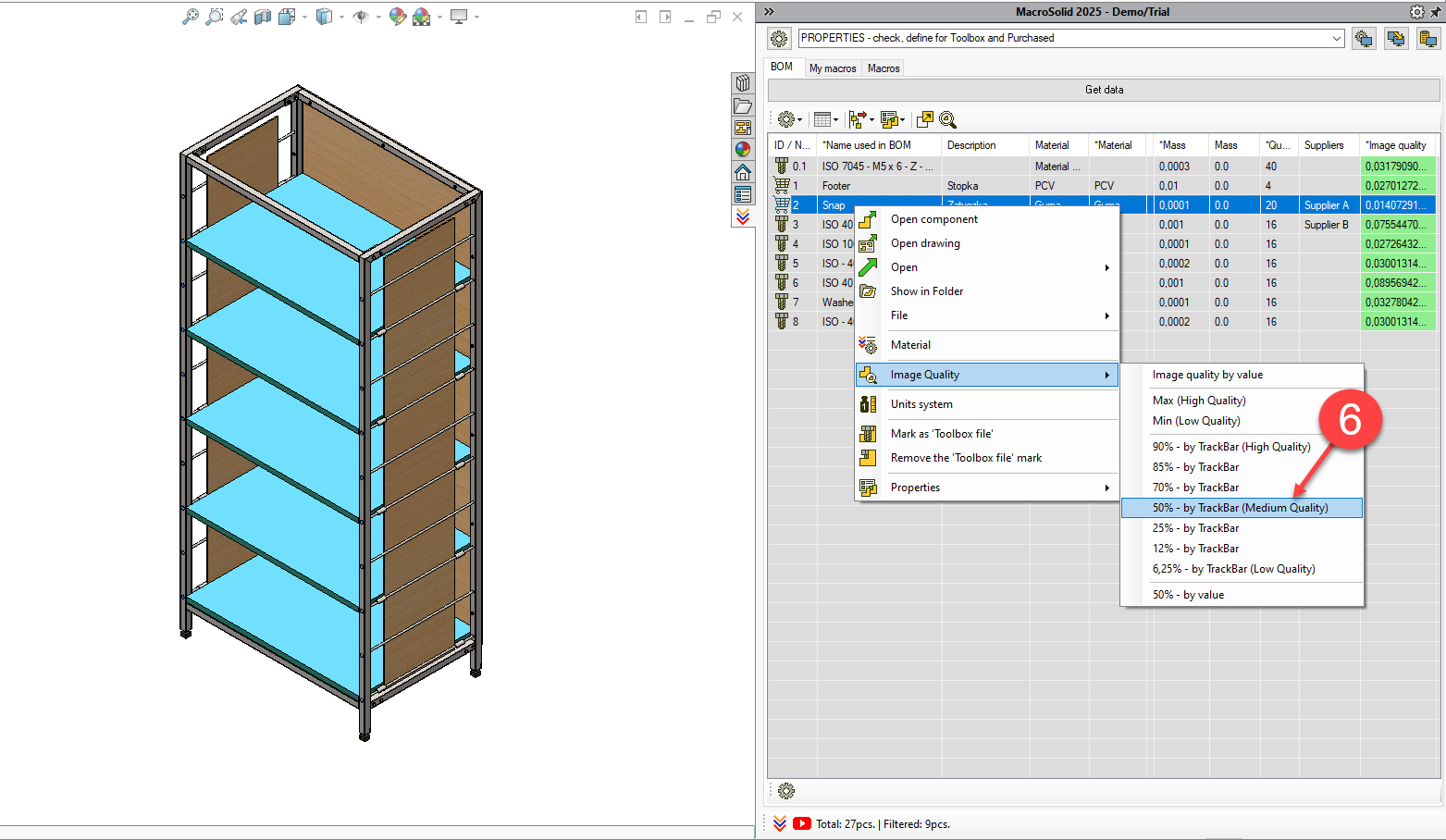Expand the File submenu entry
Screen dimensions: 1446x840
[987, 315]
